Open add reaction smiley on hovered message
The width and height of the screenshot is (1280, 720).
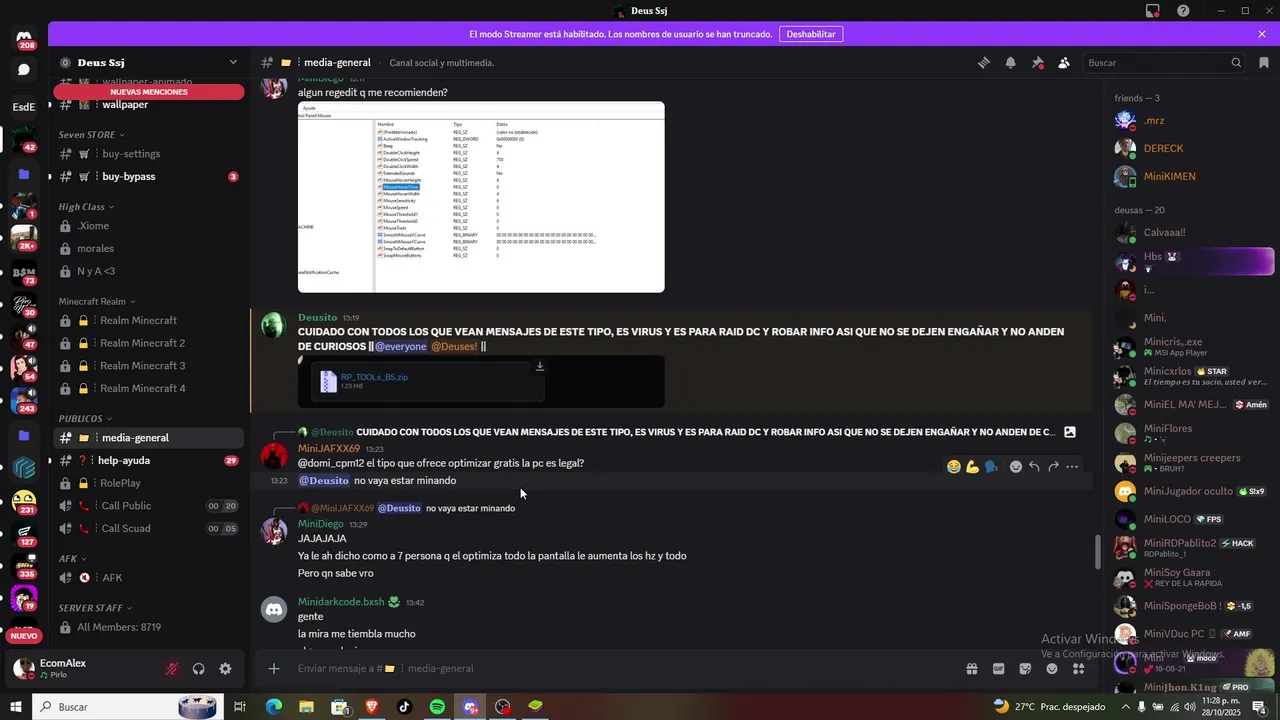point(1016,467)
